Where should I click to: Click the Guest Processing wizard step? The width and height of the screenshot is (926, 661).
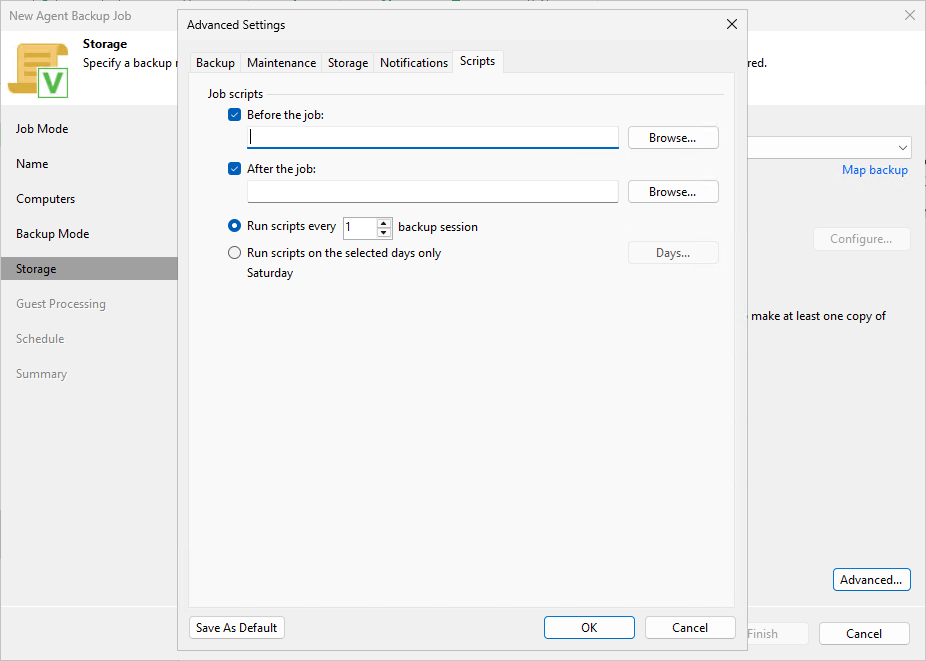[x=61, y=304]
